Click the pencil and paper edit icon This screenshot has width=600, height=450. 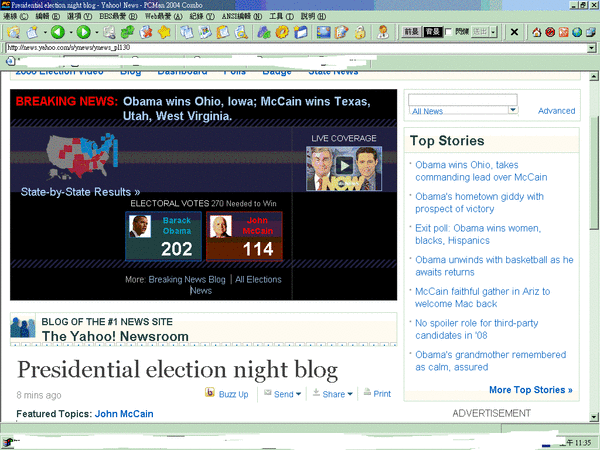[342, 32]
